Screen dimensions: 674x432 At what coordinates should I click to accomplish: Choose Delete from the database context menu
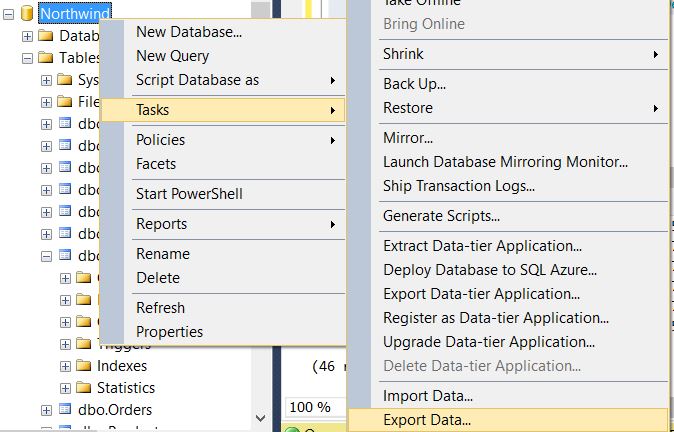224,278
